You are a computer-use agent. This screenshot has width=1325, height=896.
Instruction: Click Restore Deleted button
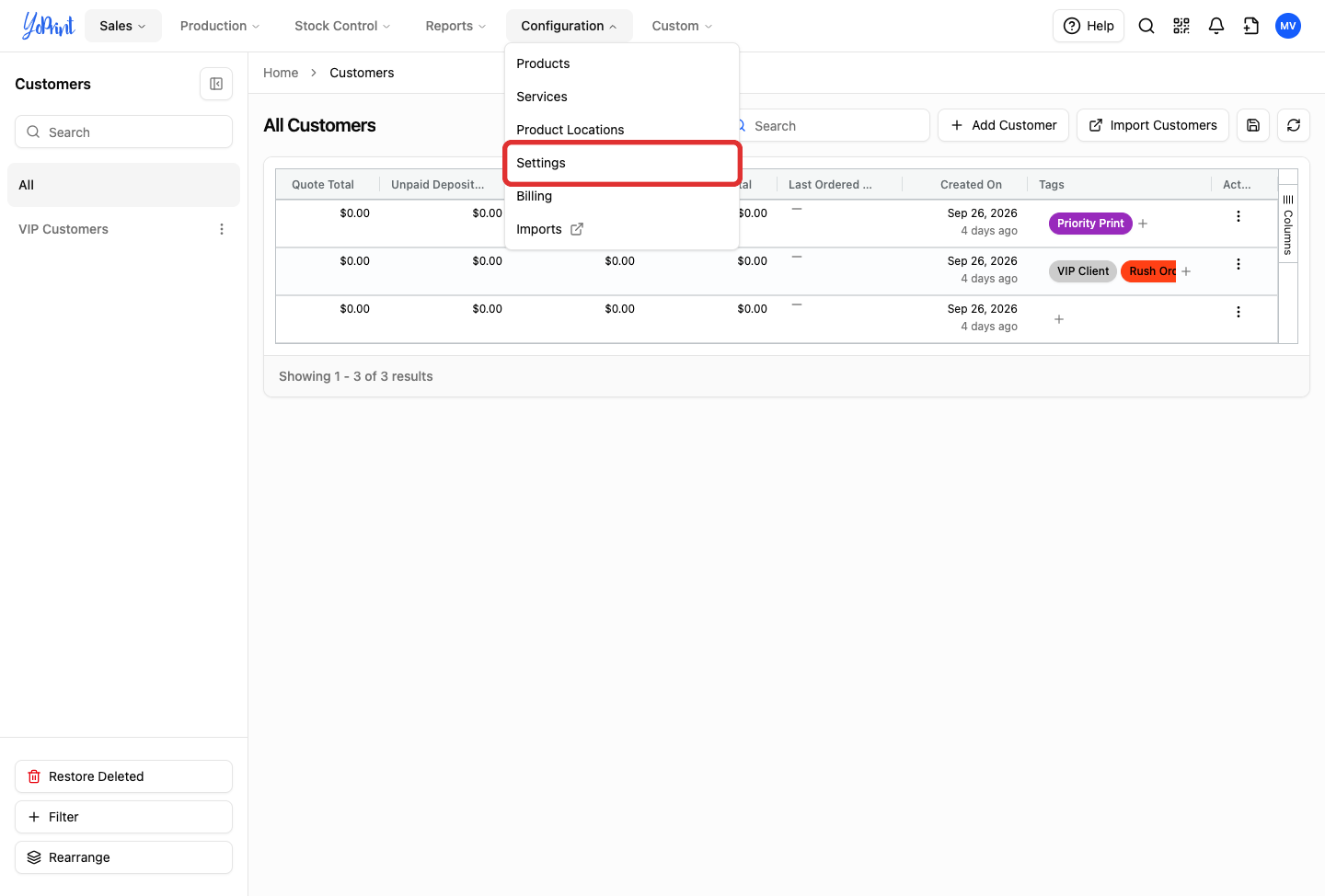click(x=123, y=776)
